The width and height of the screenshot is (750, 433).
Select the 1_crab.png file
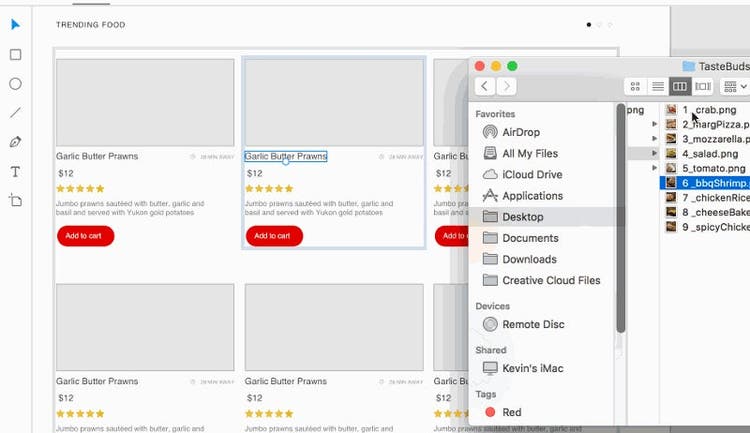click(709, 110)
